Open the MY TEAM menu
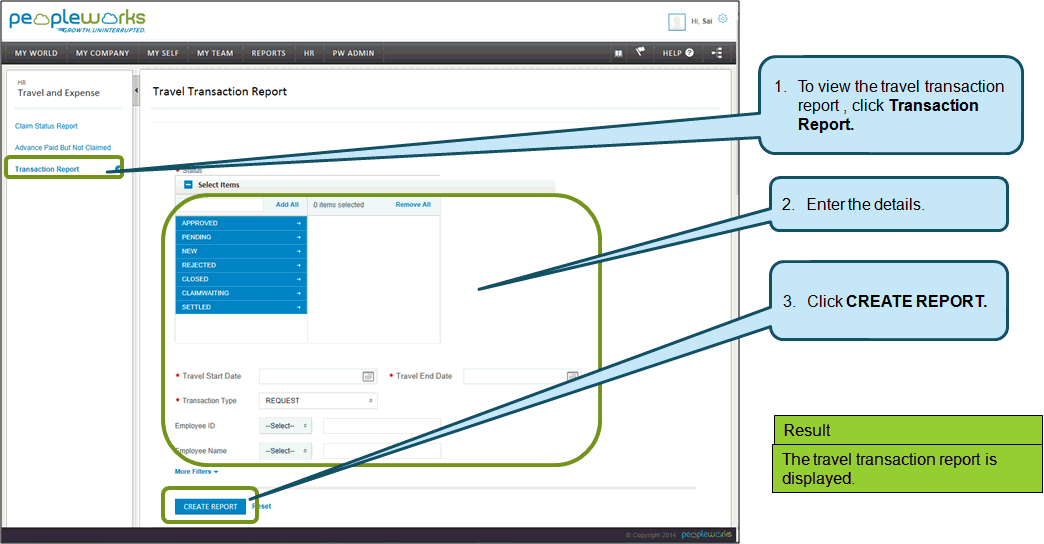The width and height of the screenshot is (1044, 544). point(215,53)
